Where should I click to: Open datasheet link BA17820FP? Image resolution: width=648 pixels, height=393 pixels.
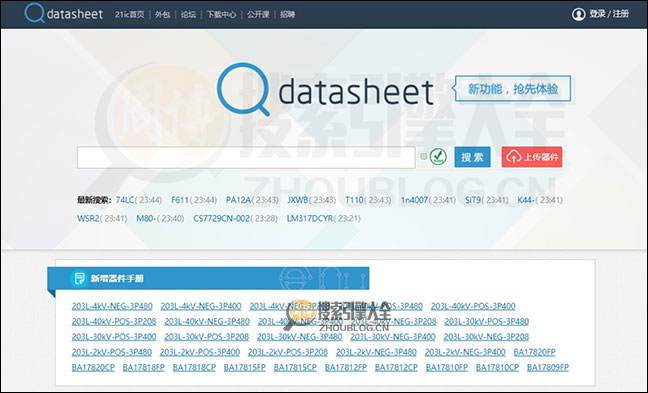pos(534,352)
